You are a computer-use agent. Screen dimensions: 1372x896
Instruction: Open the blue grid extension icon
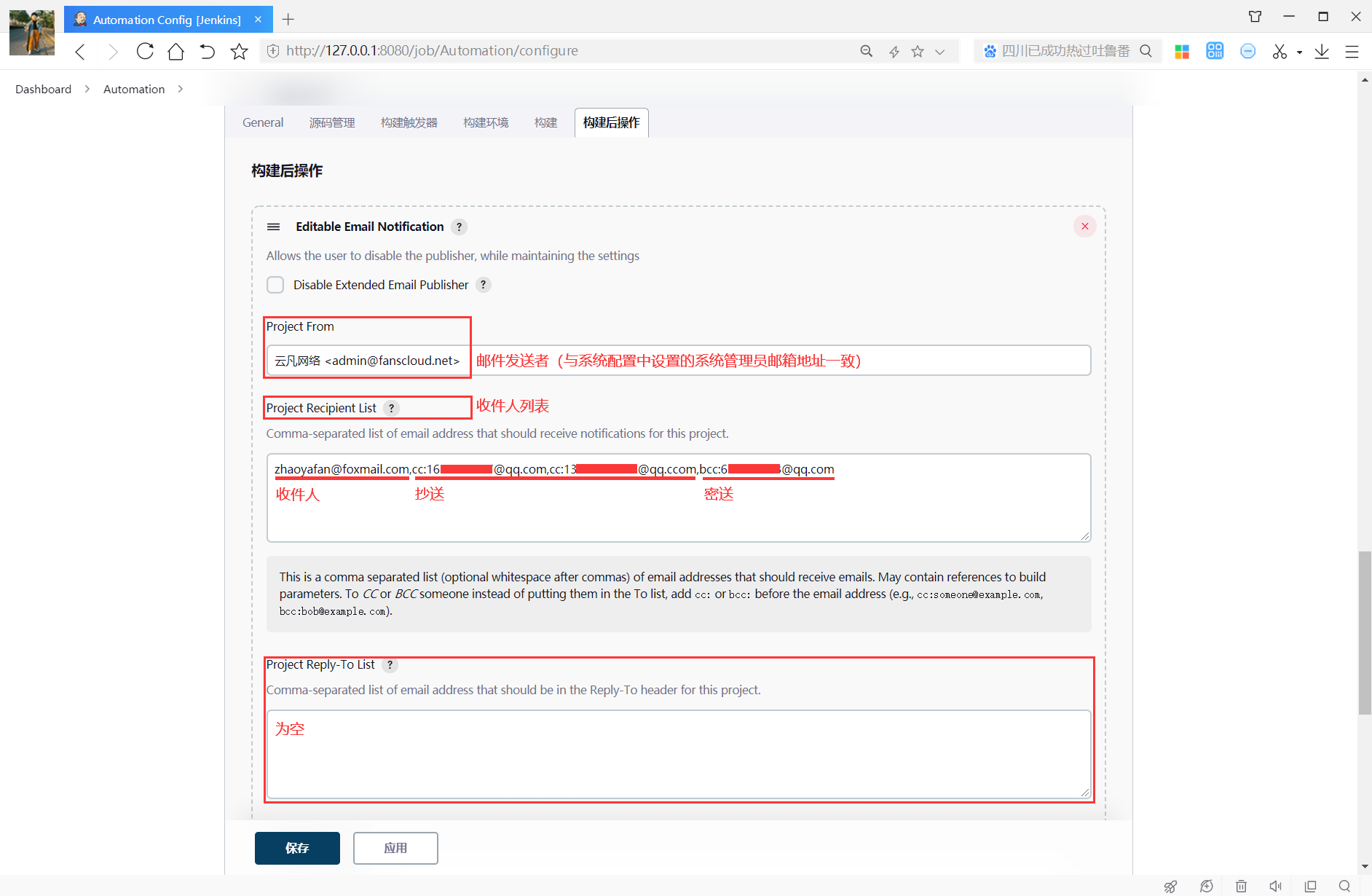1215,51
